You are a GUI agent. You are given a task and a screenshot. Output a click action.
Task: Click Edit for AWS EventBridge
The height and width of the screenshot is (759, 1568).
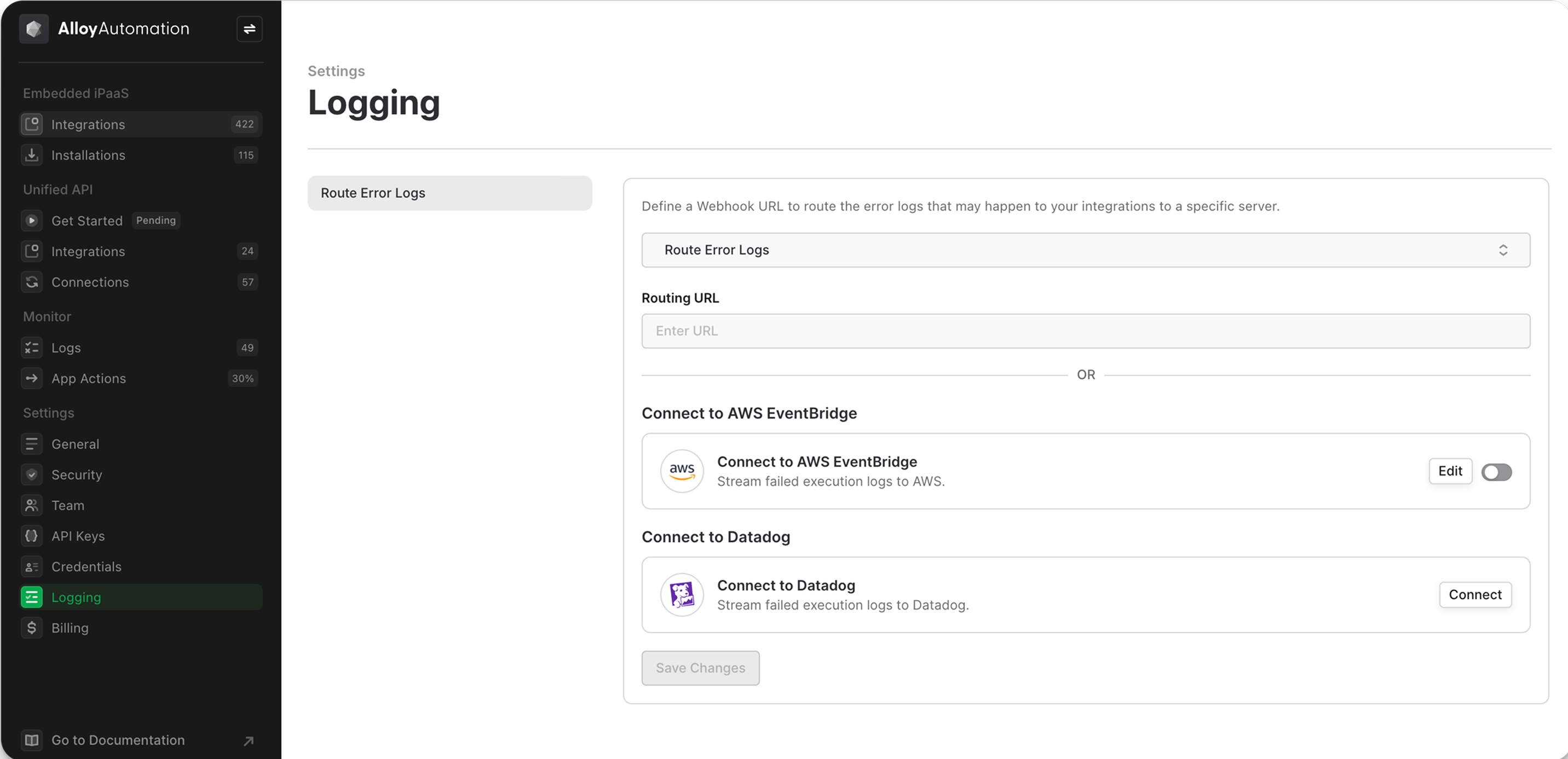[x=1450, y=471]
